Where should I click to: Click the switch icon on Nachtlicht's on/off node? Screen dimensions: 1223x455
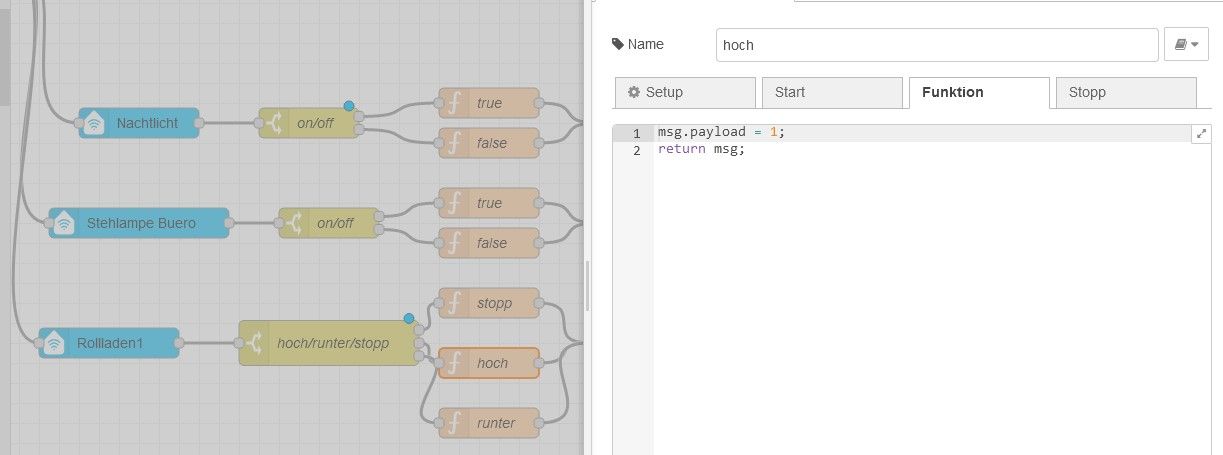coord(274,123)
